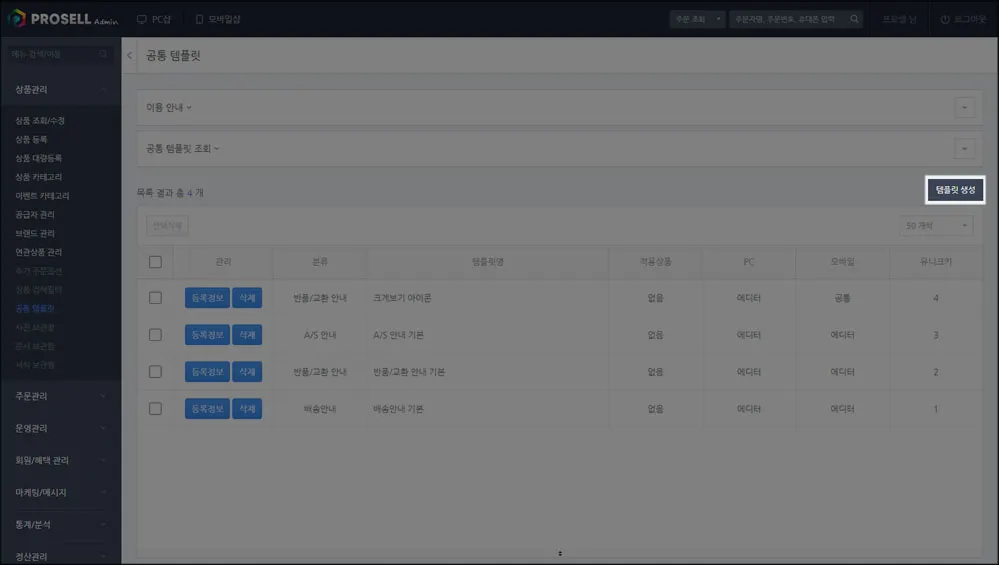Image resolution: width=999 pixels, height=565 pixels.
Task: Click 등록정보 for 크게보기 아이콘 row
Action: pos(207,298)
